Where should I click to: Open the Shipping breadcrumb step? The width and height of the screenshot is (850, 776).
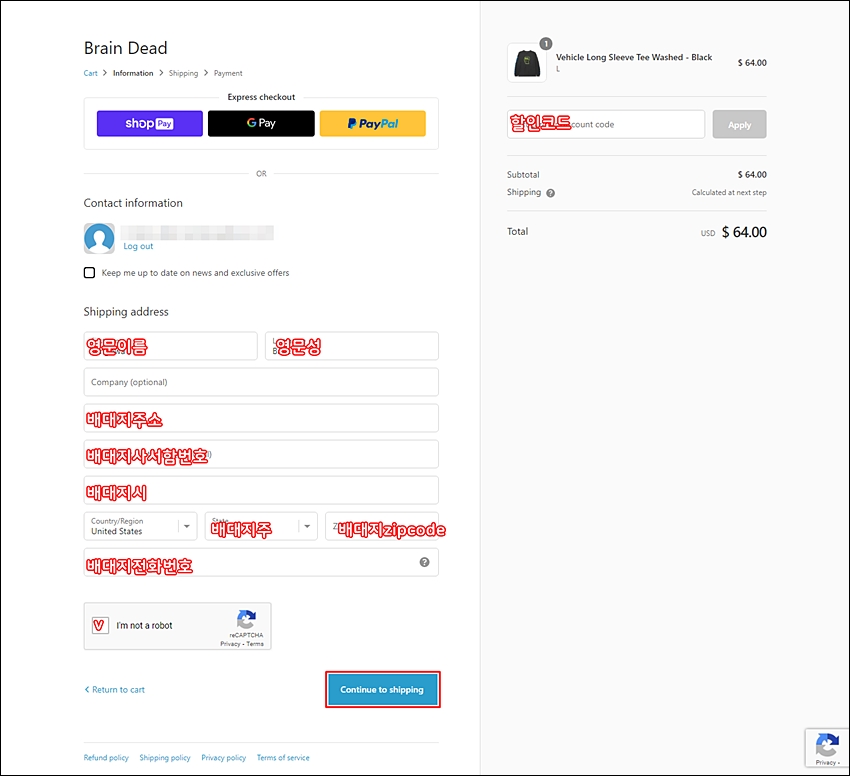(183, 73)
